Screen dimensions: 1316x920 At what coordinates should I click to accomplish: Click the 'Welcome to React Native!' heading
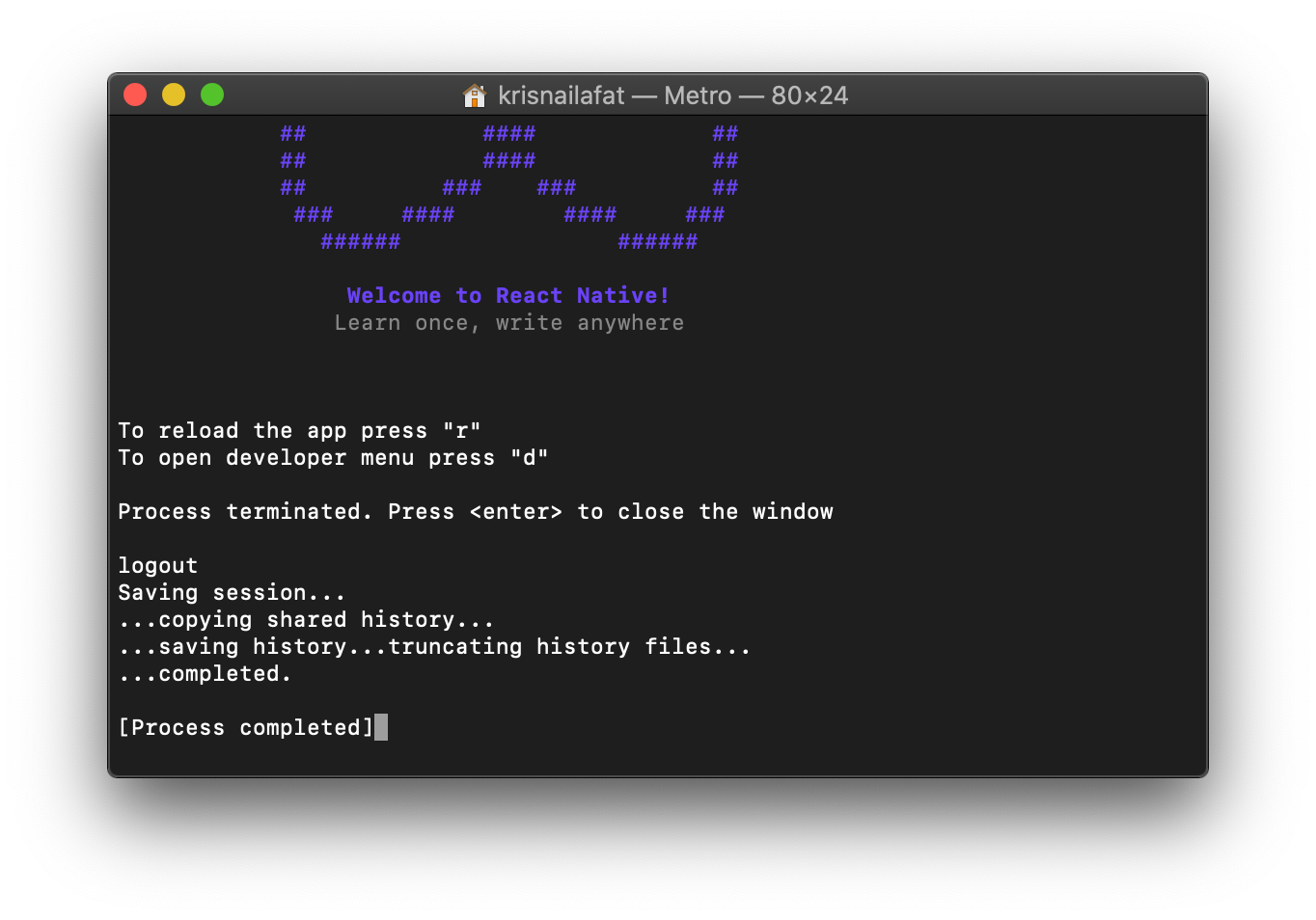tap(508, 295)
